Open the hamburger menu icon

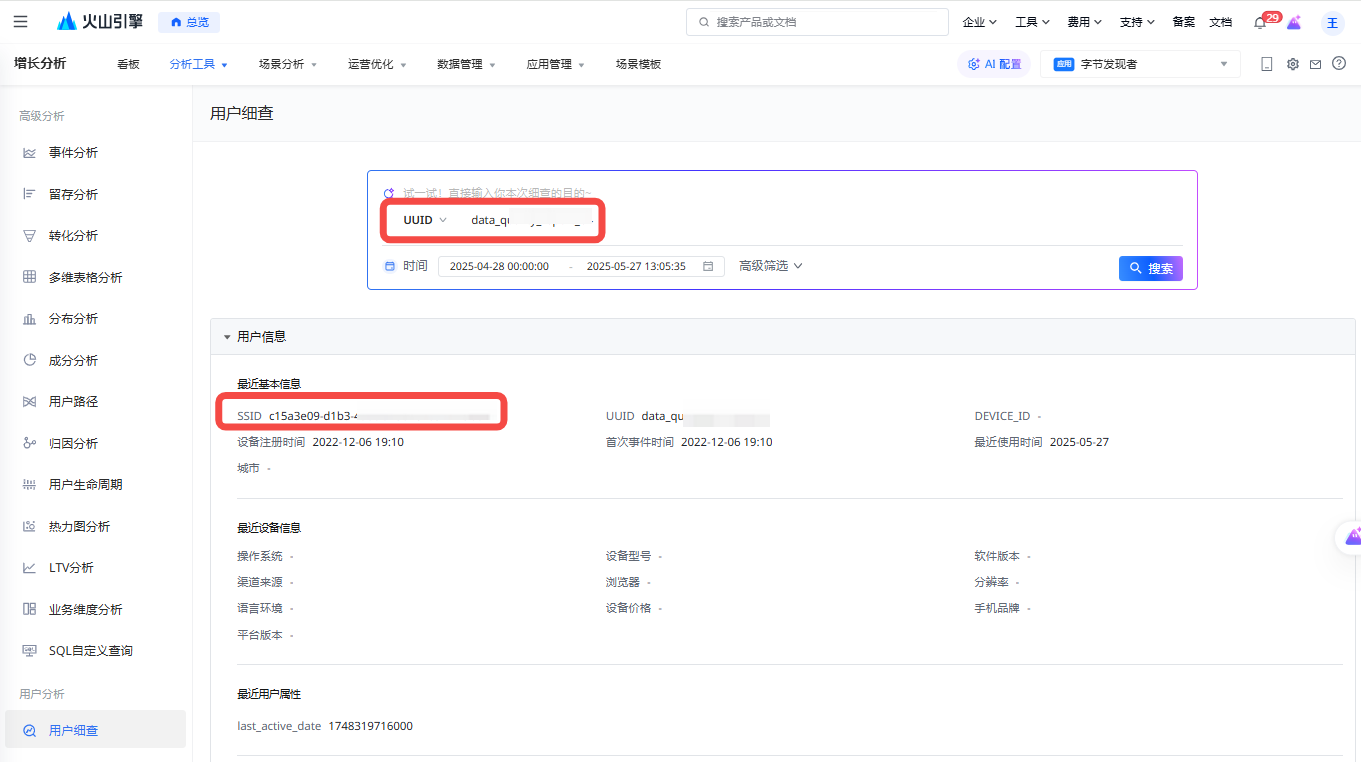coord(20,22)
